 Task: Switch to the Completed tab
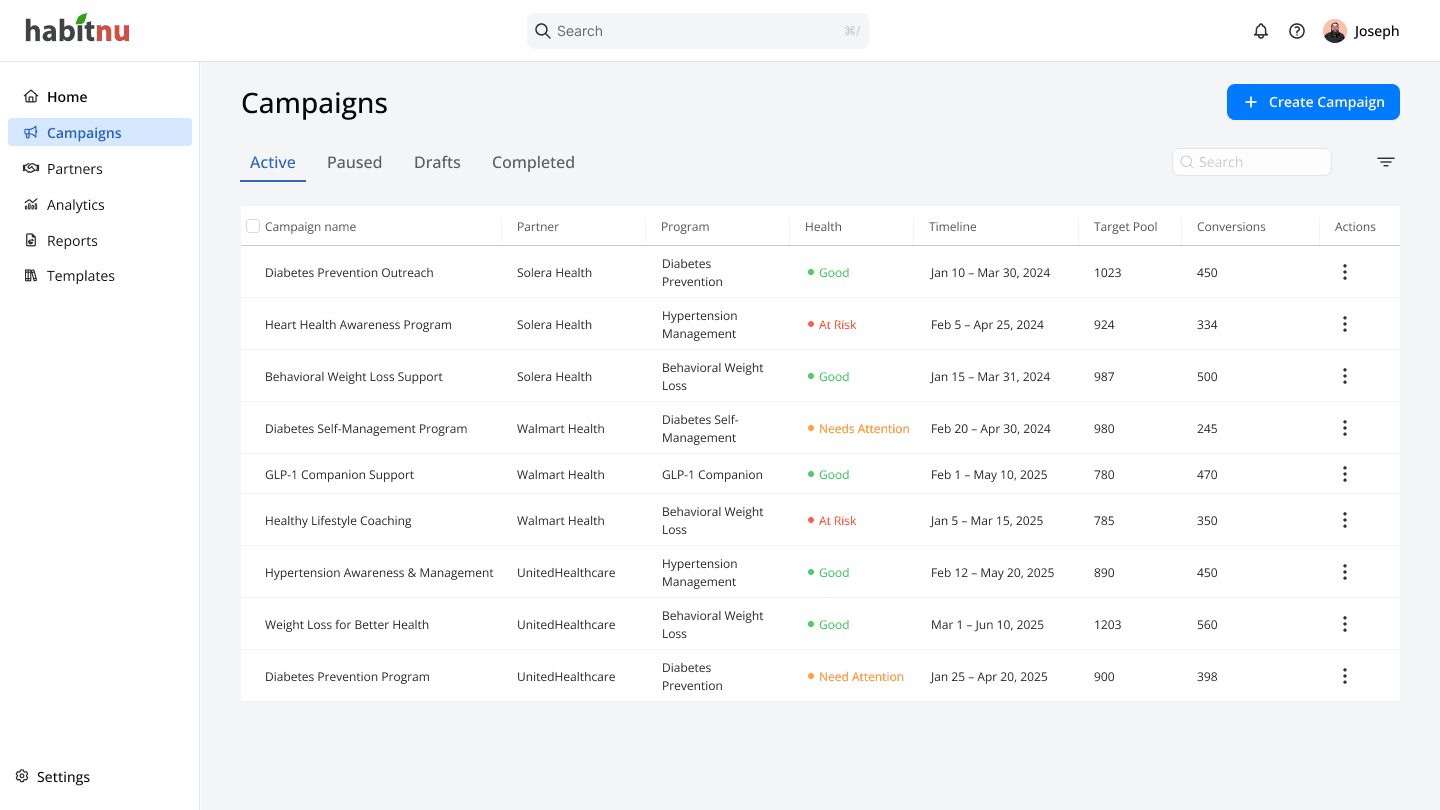533,162
